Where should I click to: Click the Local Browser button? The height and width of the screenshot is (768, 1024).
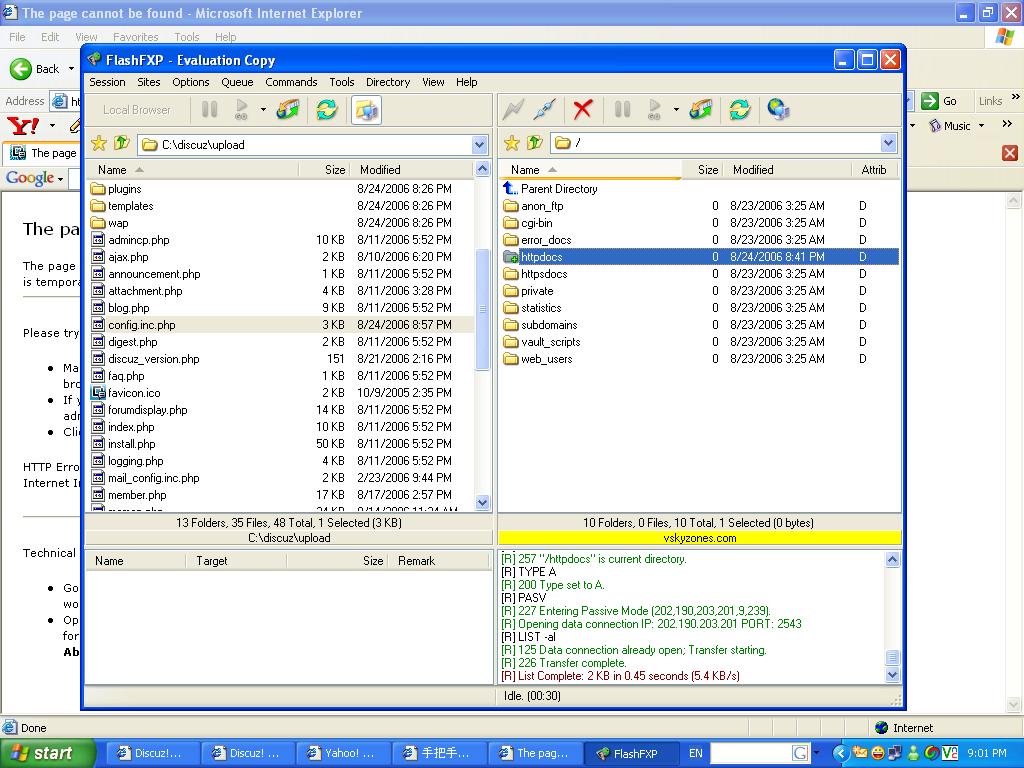coord(136,110)
